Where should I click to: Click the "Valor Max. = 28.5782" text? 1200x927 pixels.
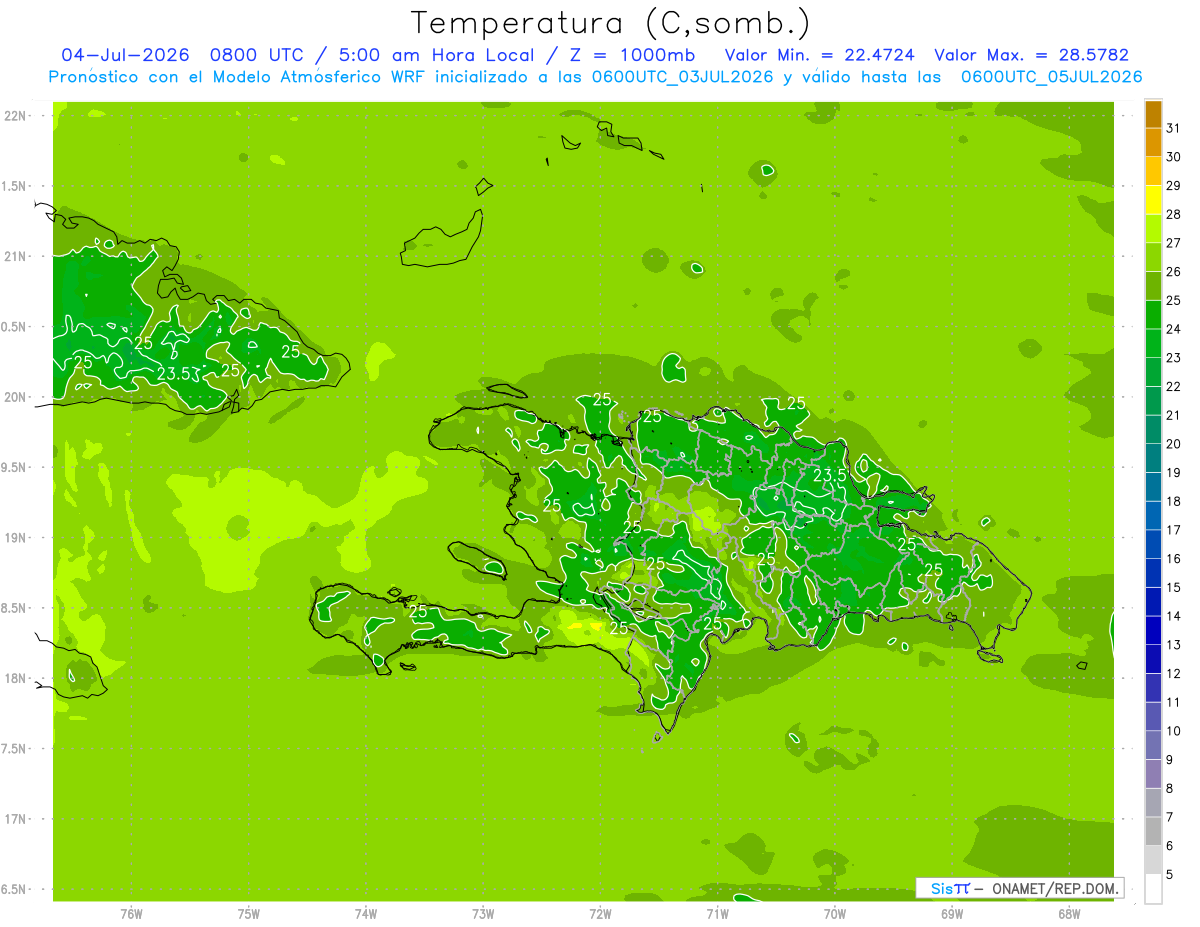[x=1032, y=55]
